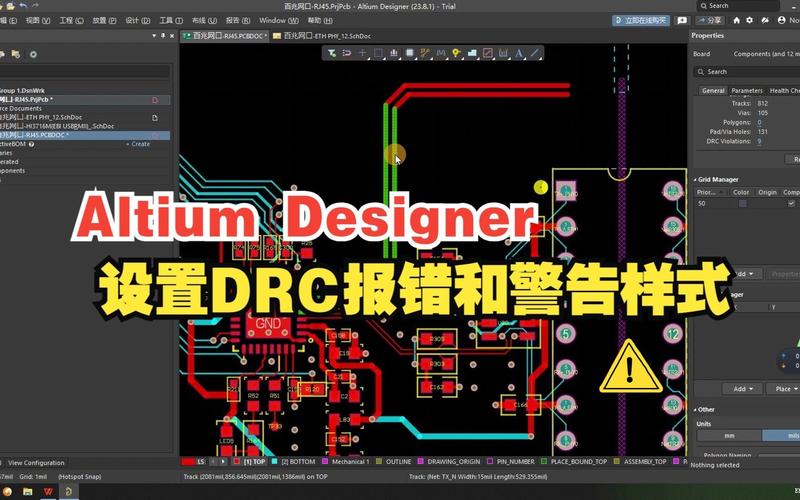Activate the Place text string tool

[519, 53]
